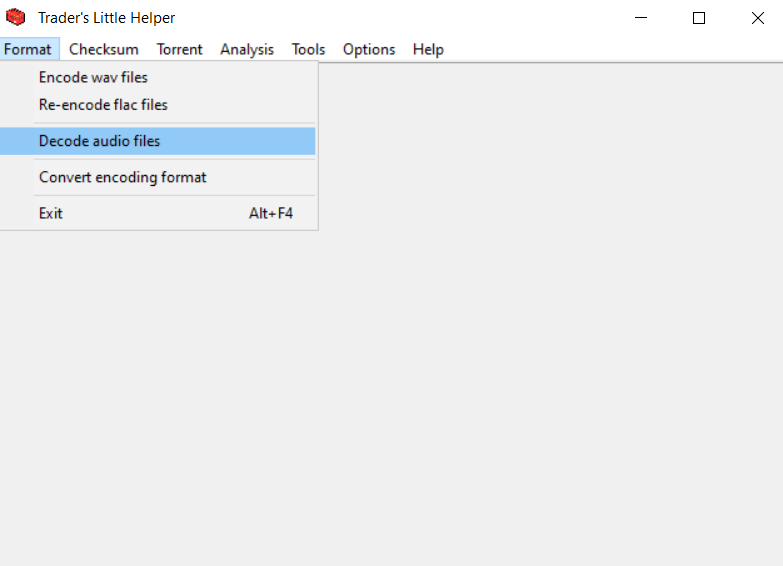Minimize the Trader's Little Helper window
Viewport: 783px width, 566px height.
[x=641, y=18]
